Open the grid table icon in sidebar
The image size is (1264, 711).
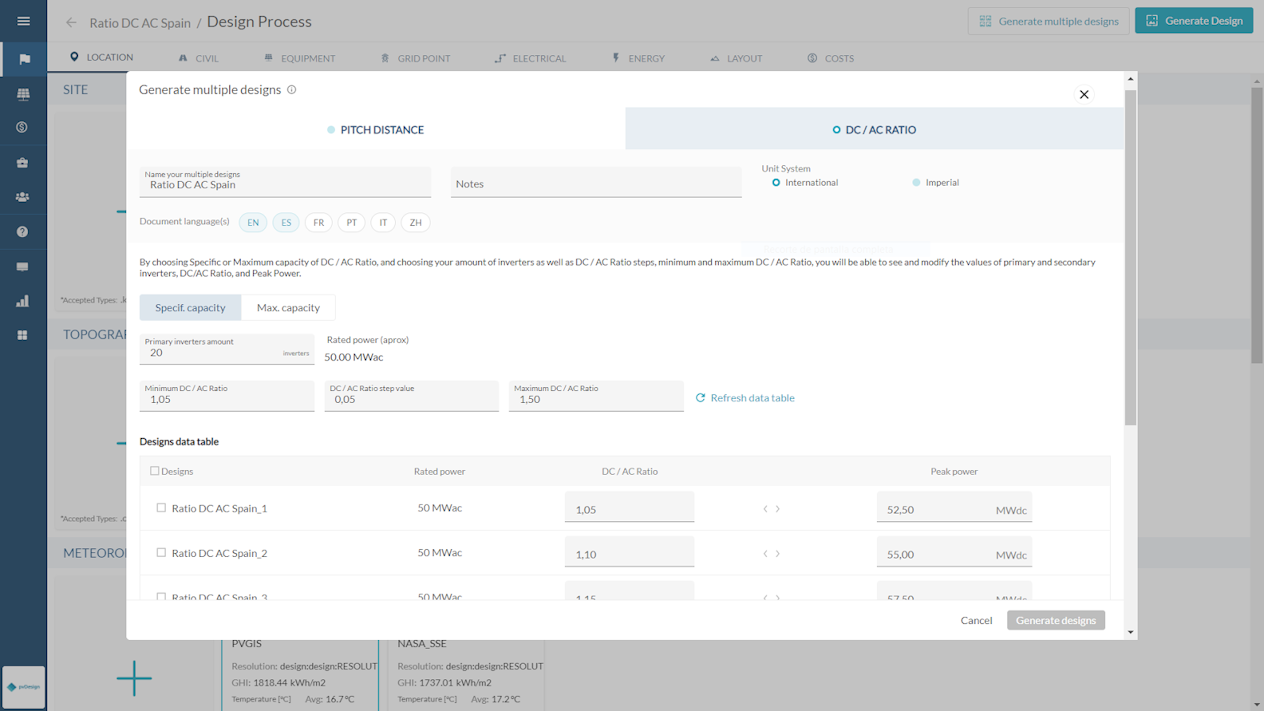point(23,94)
